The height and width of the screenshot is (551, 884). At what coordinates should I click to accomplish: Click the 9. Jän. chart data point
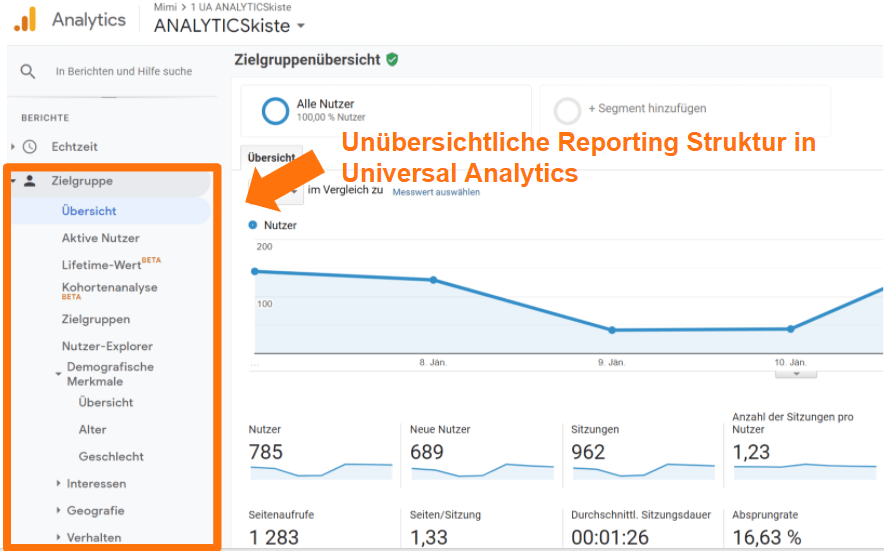[612, 330]
